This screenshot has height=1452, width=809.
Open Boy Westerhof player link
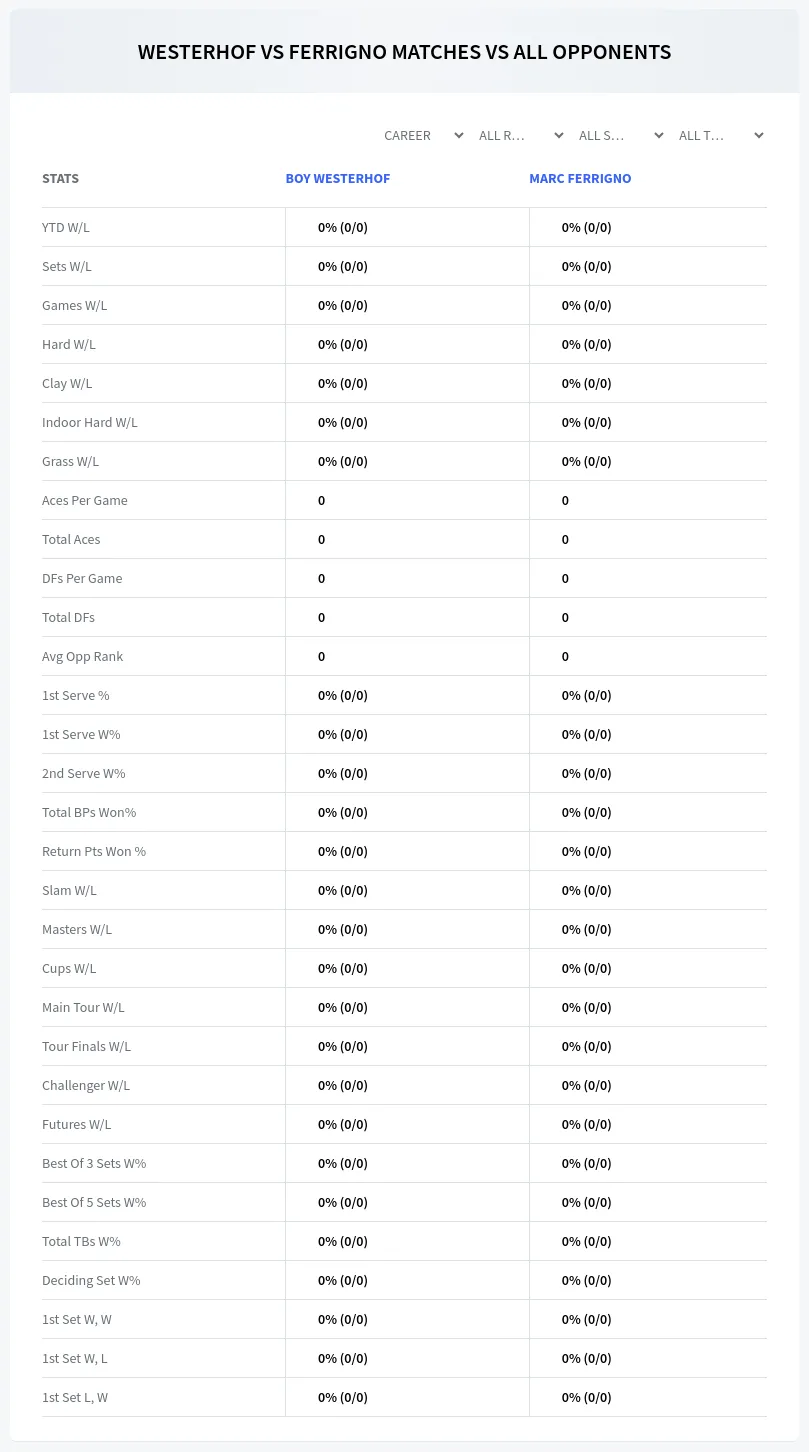click(x=338, y=178)
